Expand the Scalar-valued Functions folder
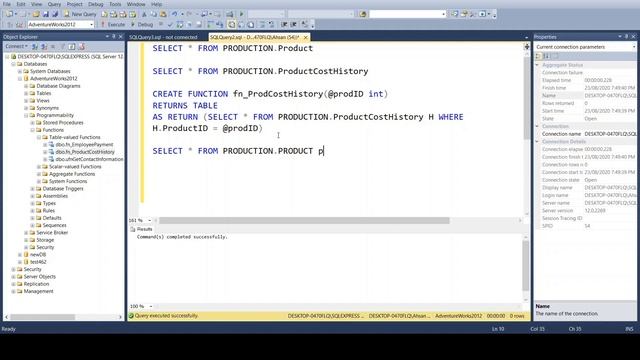The height and width of the screenshot is (360, 640). click(x=39, y=167)
